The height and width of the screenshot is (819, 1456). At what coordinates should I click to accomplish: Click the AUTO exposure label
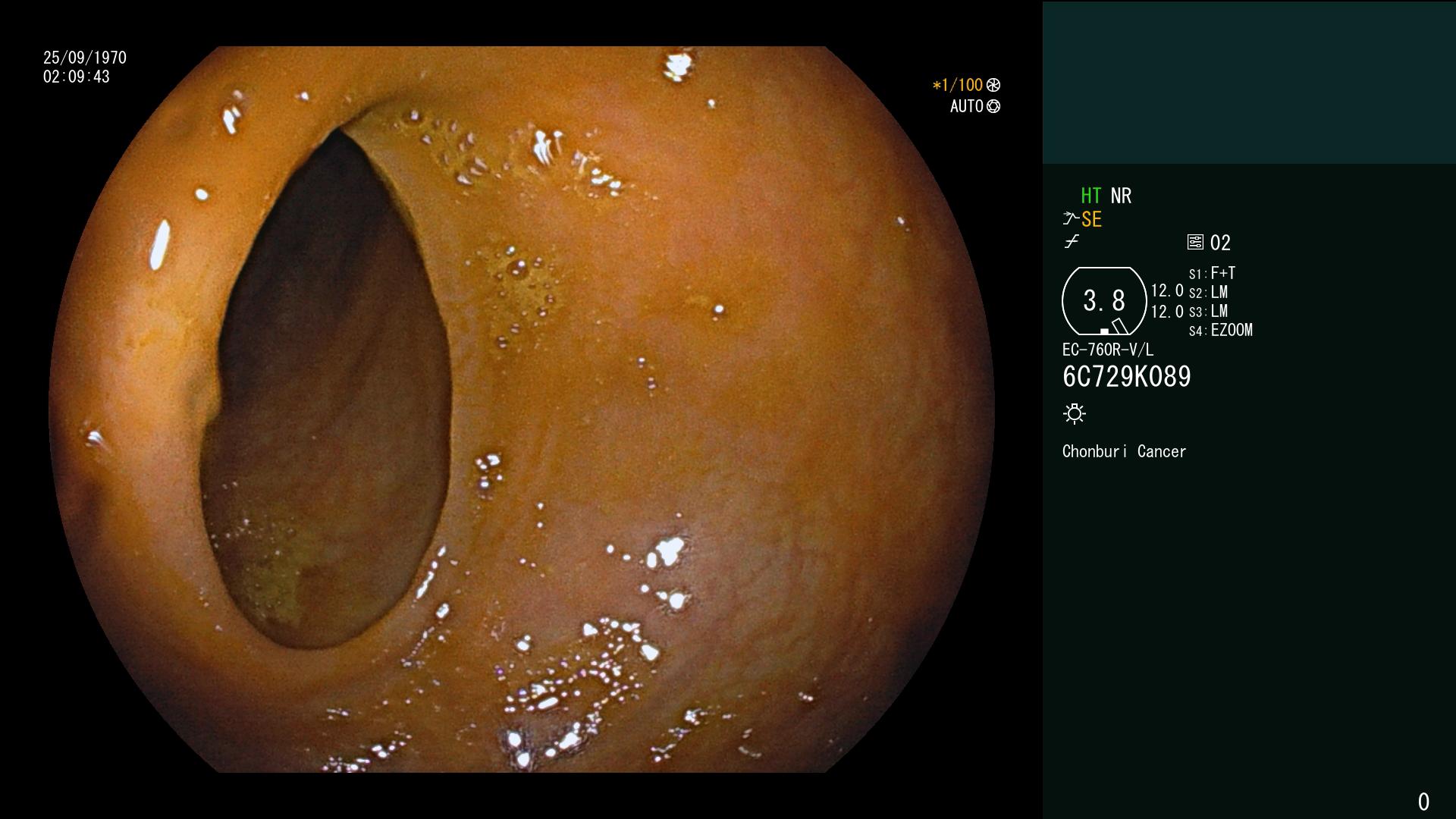967,106
